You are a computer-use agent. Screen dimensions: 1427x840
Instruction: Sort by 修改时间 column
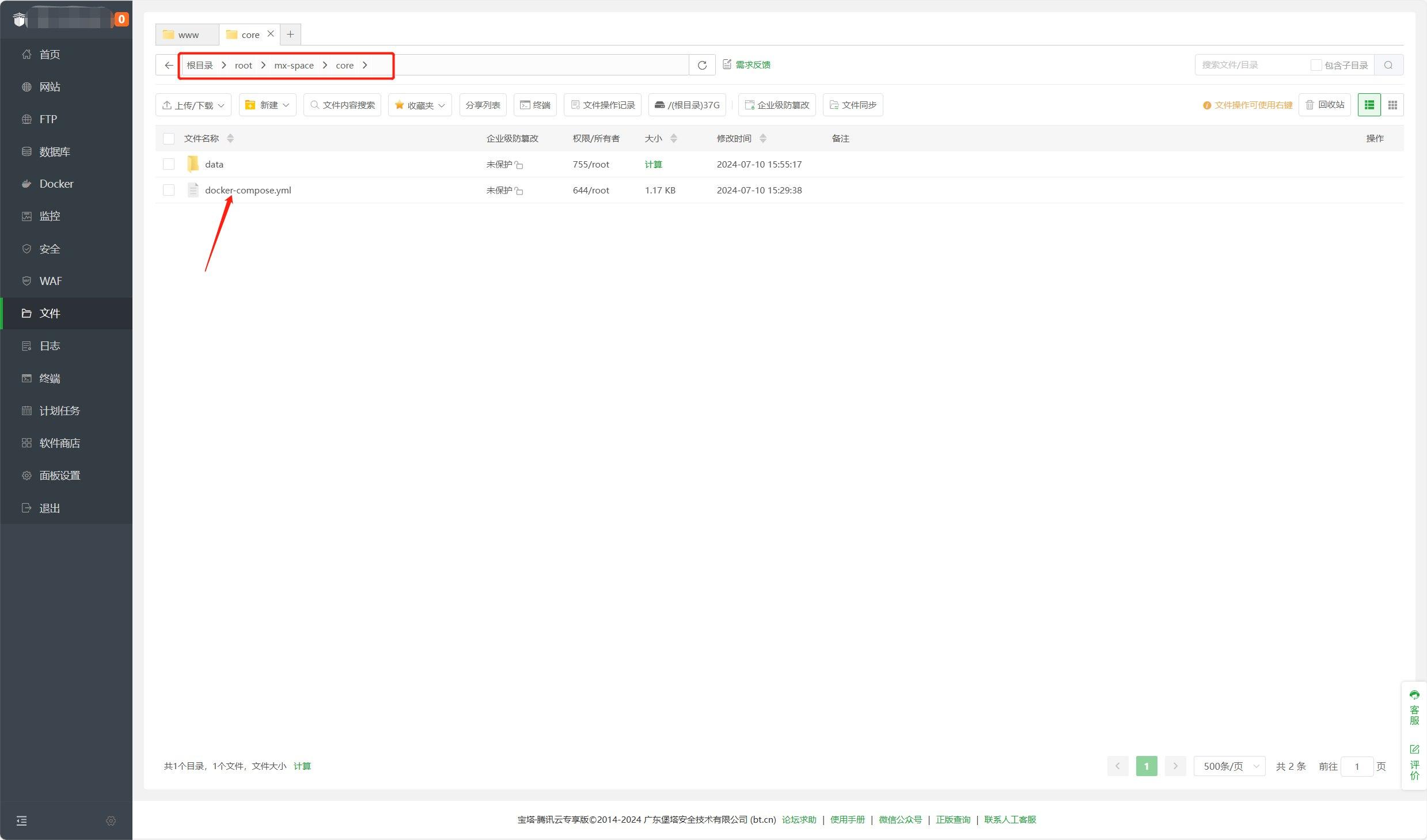763,138
